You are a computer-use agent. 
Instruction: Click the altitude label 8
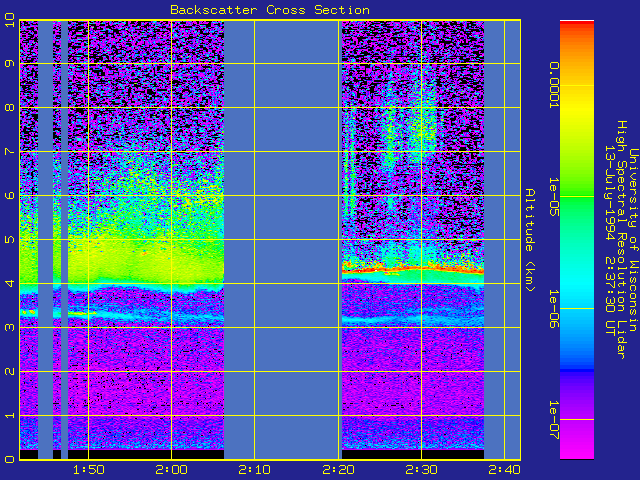pos(10,108)
